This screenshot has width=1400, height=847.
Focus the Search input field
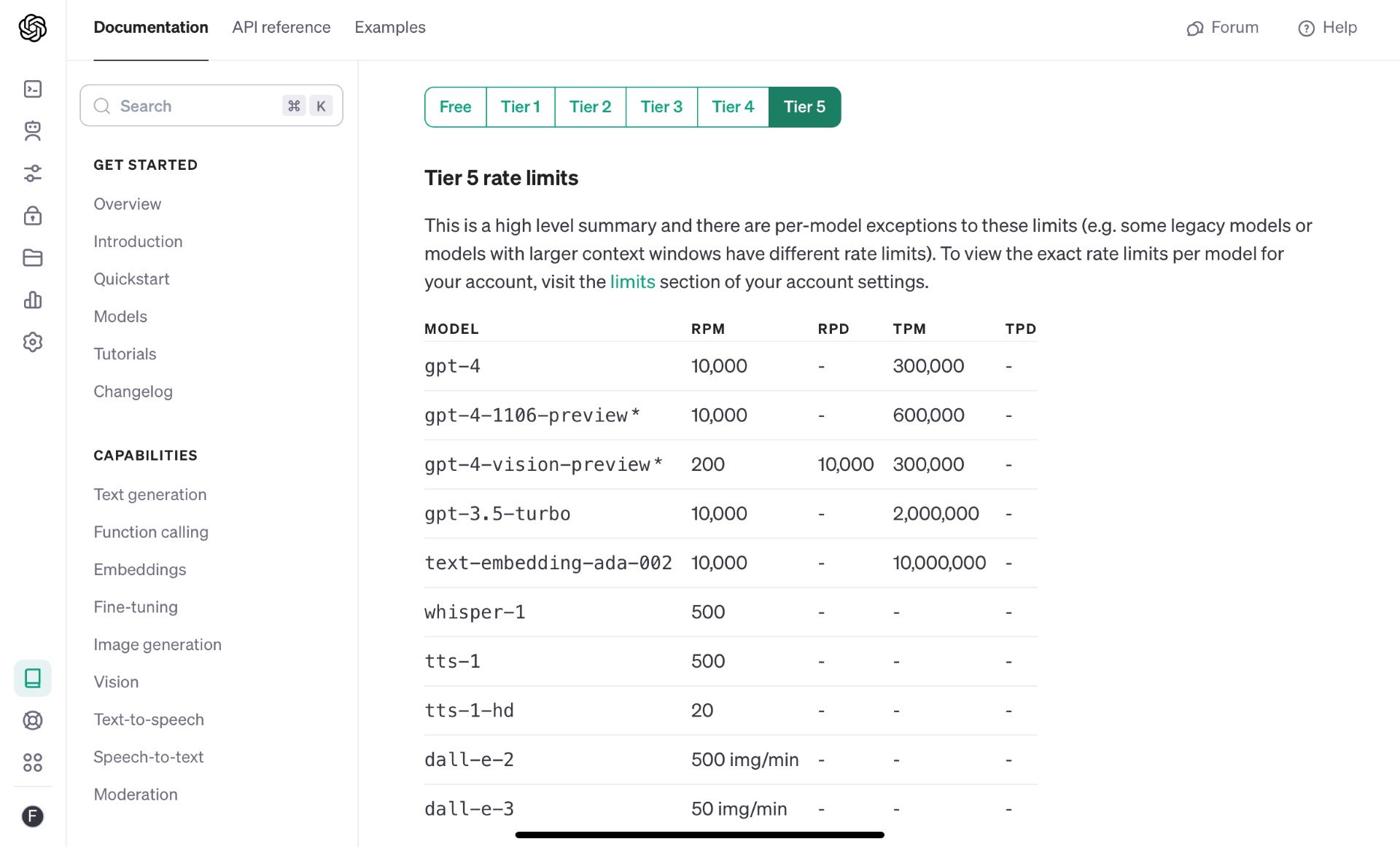211,106
